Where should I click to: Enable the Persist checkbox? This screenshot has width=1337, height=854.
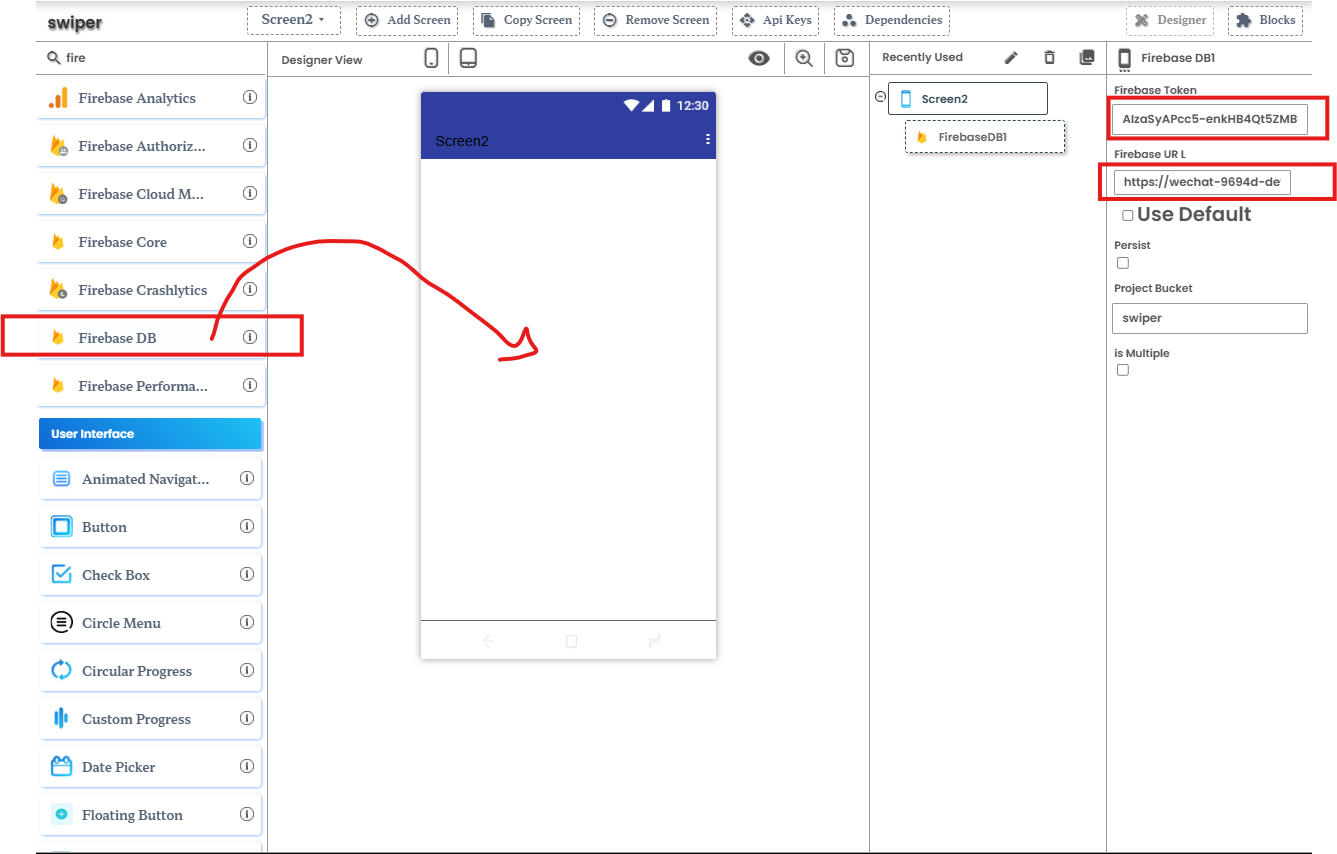1123,263
